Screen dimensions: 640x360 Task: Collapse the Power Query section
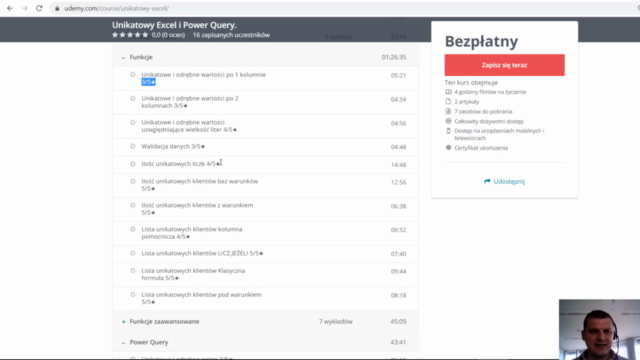(x=123, y=342)
